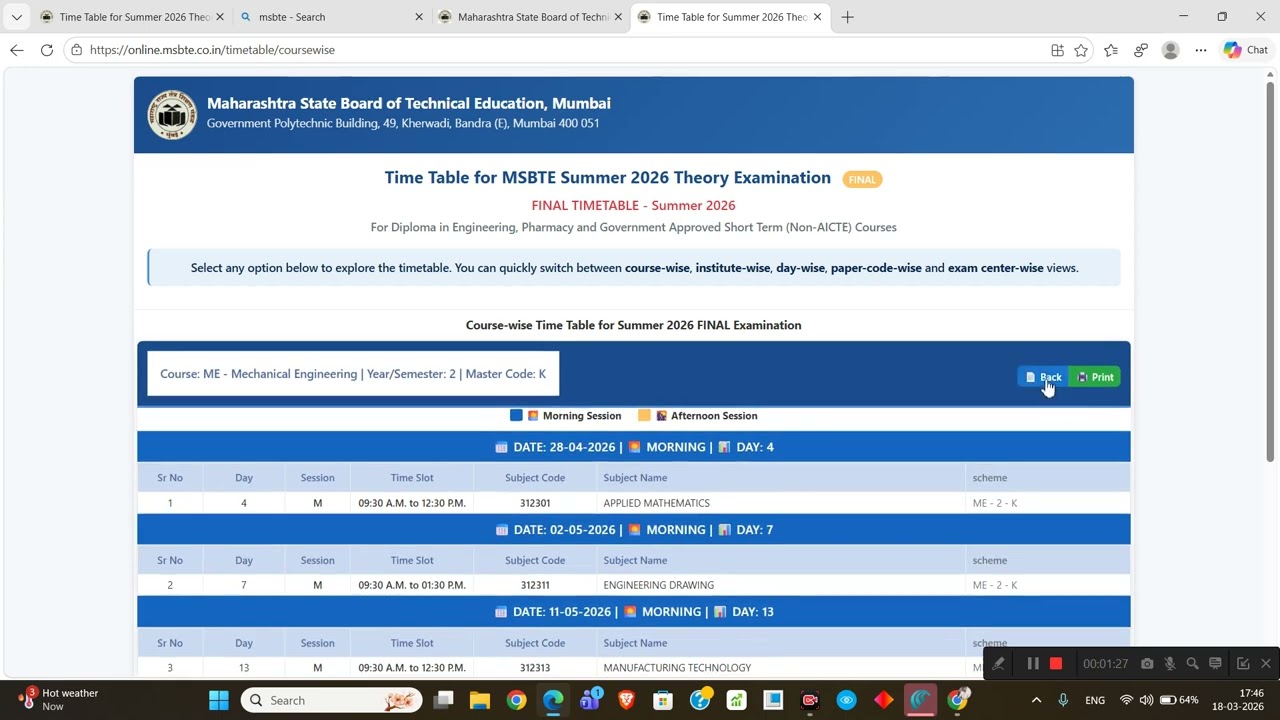Minimize the recorder toolbar to corner

pyautogui.click(x=1243, y=663)
